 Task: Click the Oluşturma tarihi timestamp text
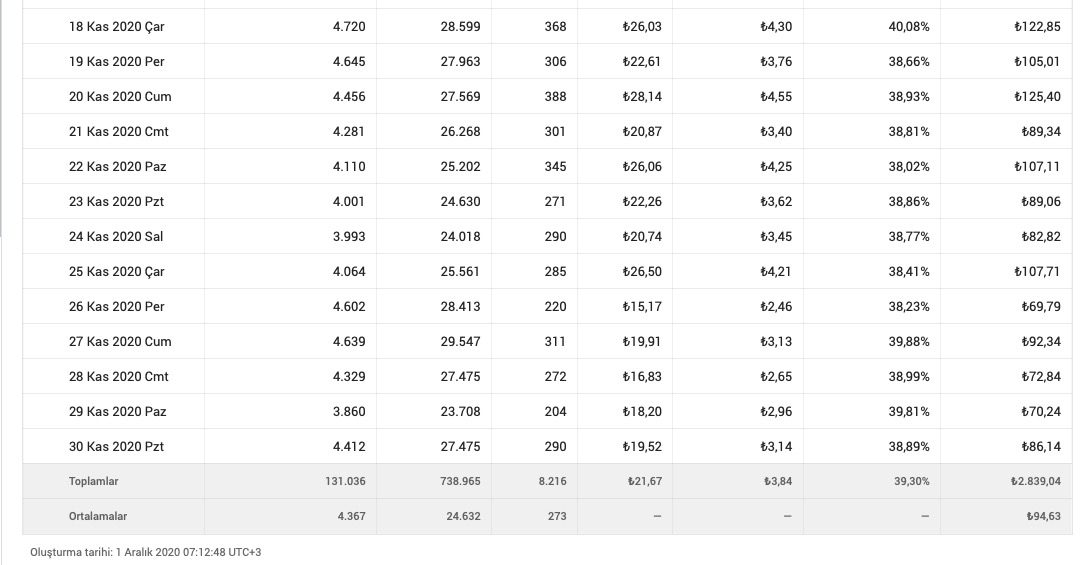tap(145, 552)
